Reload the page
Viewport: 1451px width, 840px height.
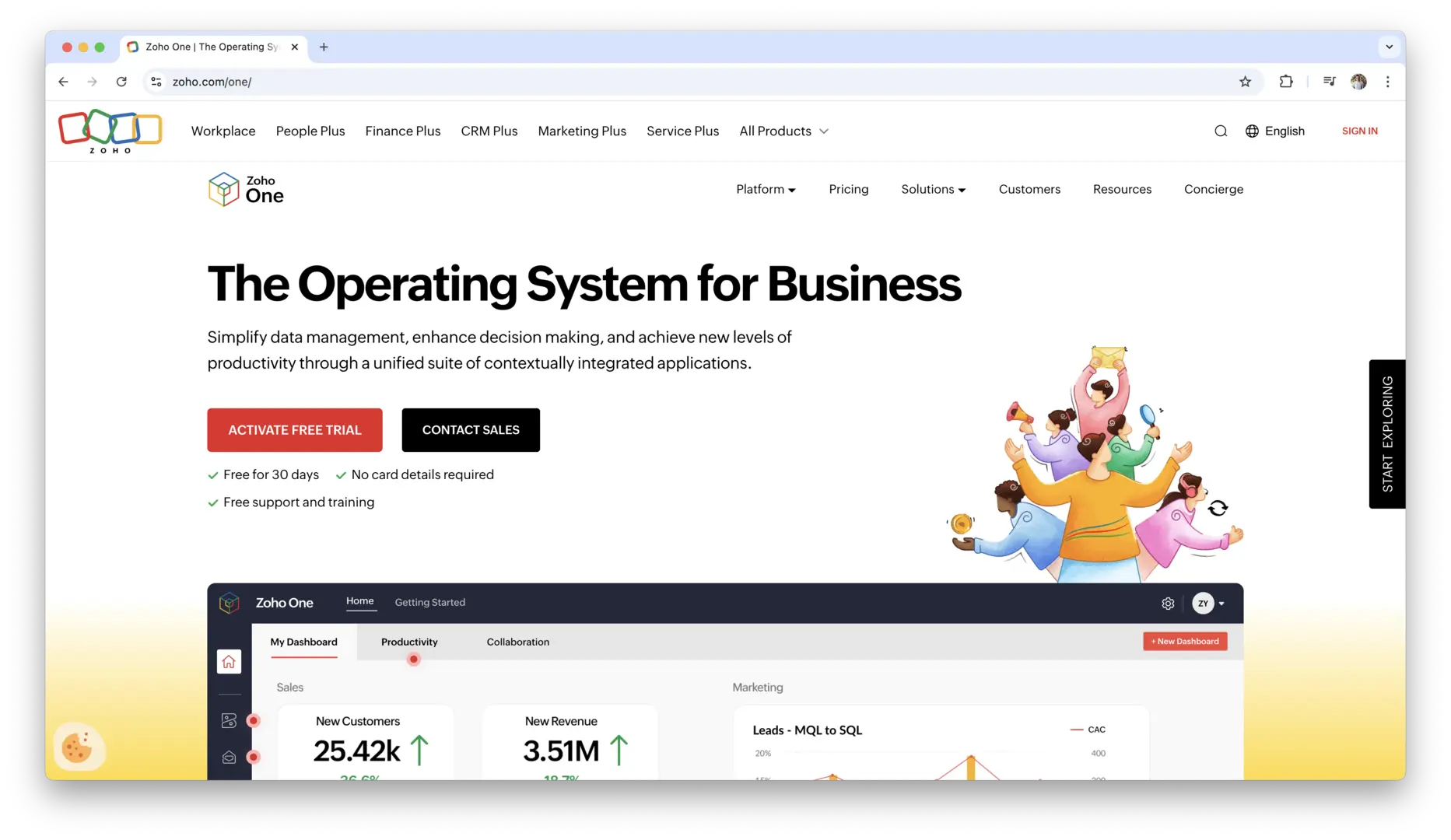(121, 82)
